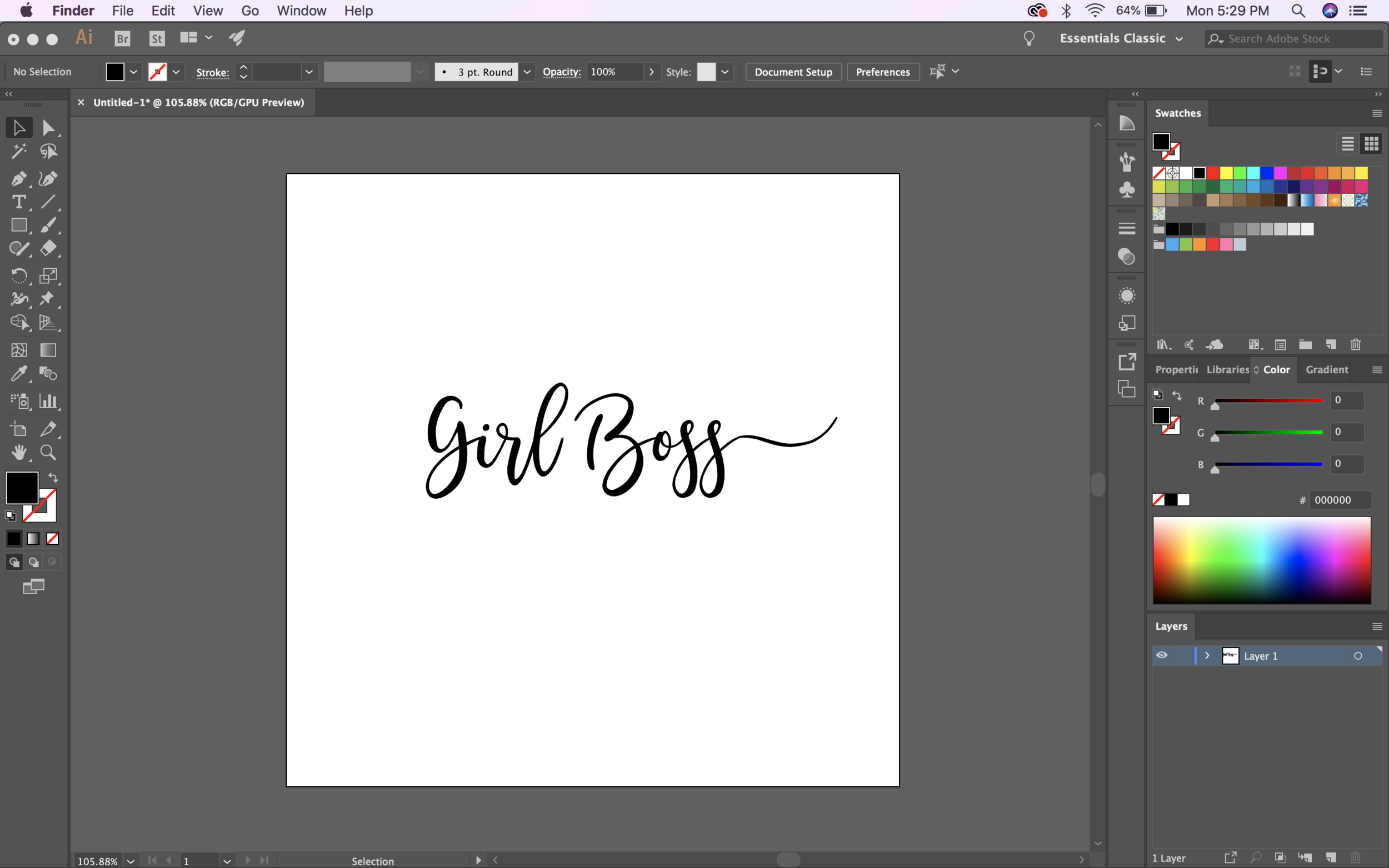The height and width of the screenshot is (868, 1389).
Task: Switch swatches to list view
Action: click(x=1348, y=143)
